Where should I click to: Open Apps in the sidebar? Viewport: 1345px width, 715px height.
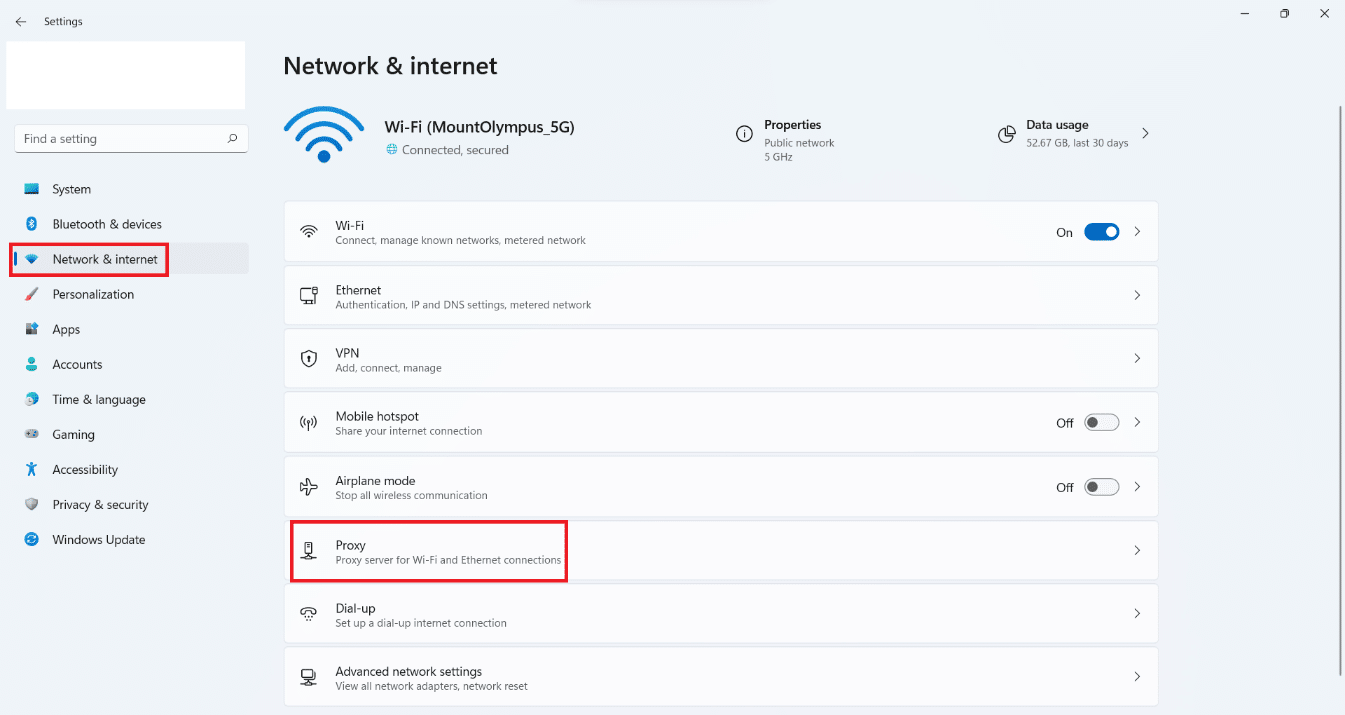point(66,330)
